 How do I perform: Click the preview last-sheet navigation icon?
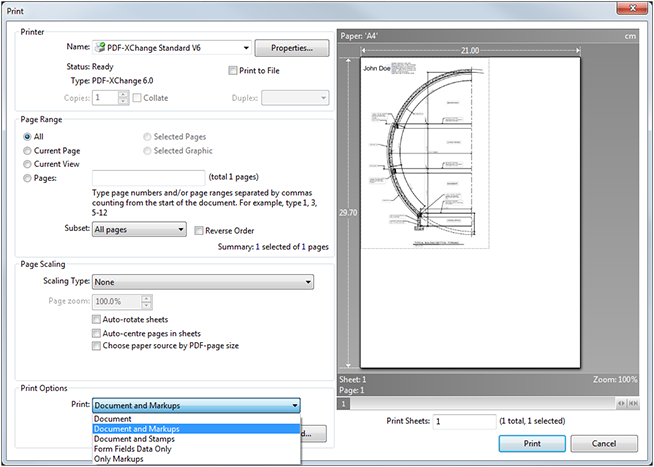[x=633, y=403]
